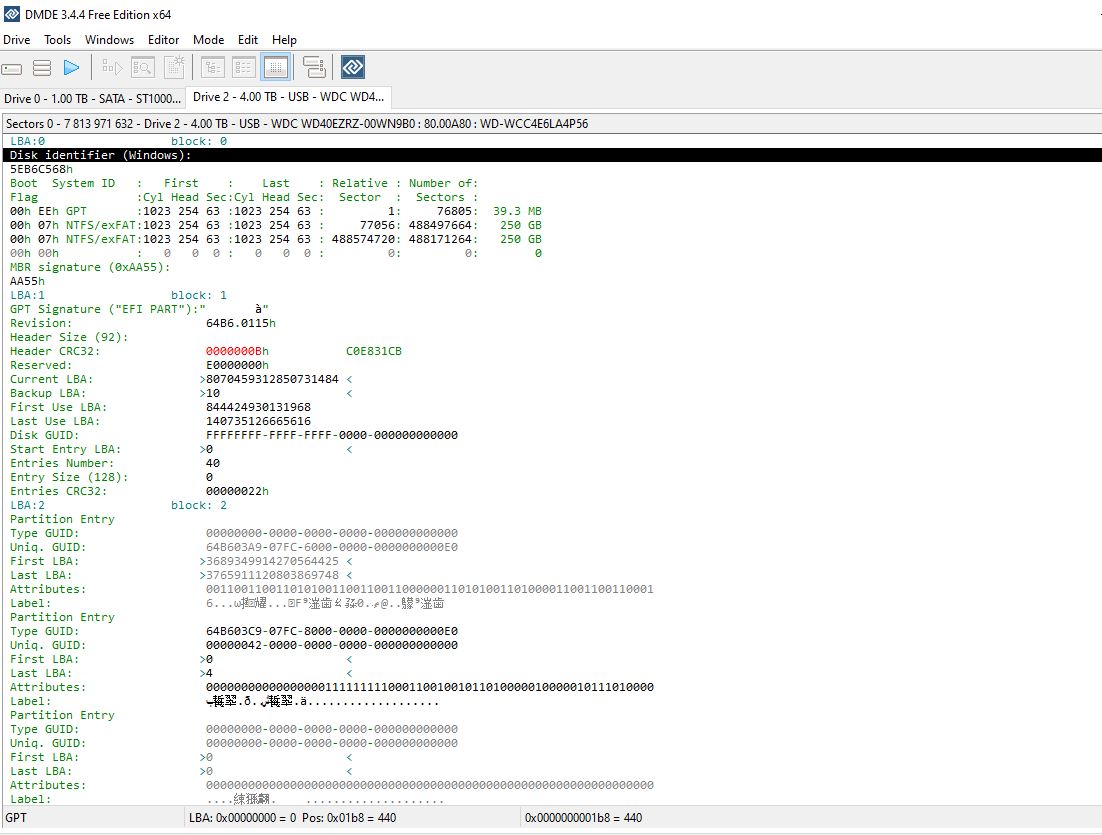Click the Copy Sectors toolbar icon
The height and width of the screenshot is (835, 1102).
(314, 67)
